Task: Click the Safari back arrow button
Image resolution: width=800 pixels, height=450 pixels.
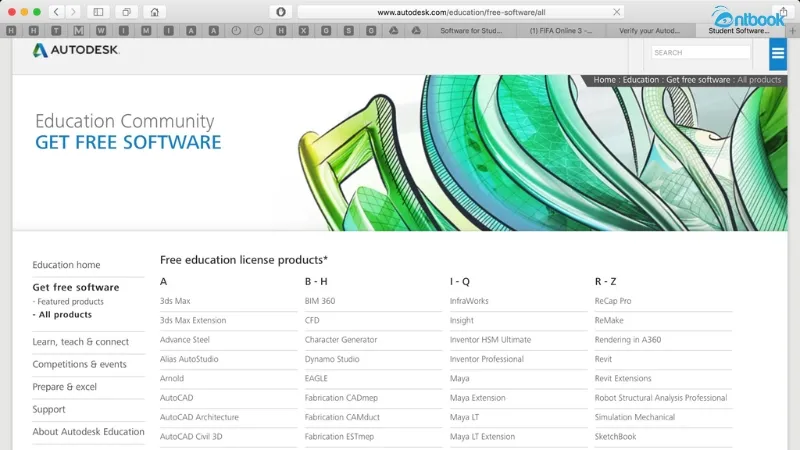Action: (55, 12)
